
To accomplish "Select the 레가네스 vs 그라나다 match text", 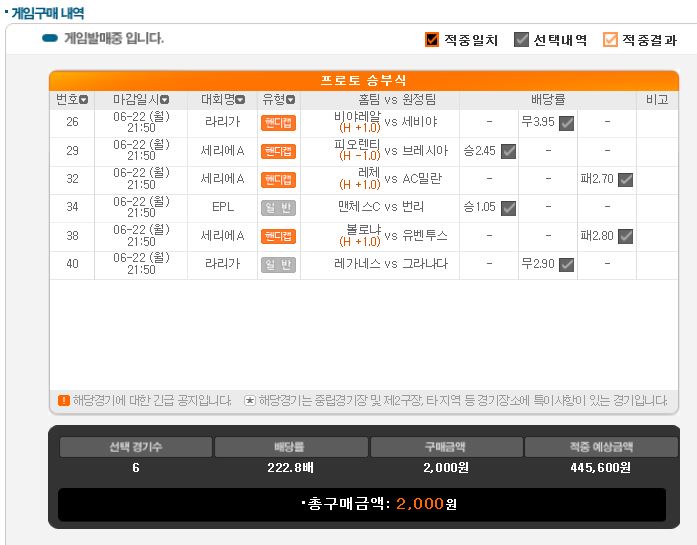I will click(391, 264).
